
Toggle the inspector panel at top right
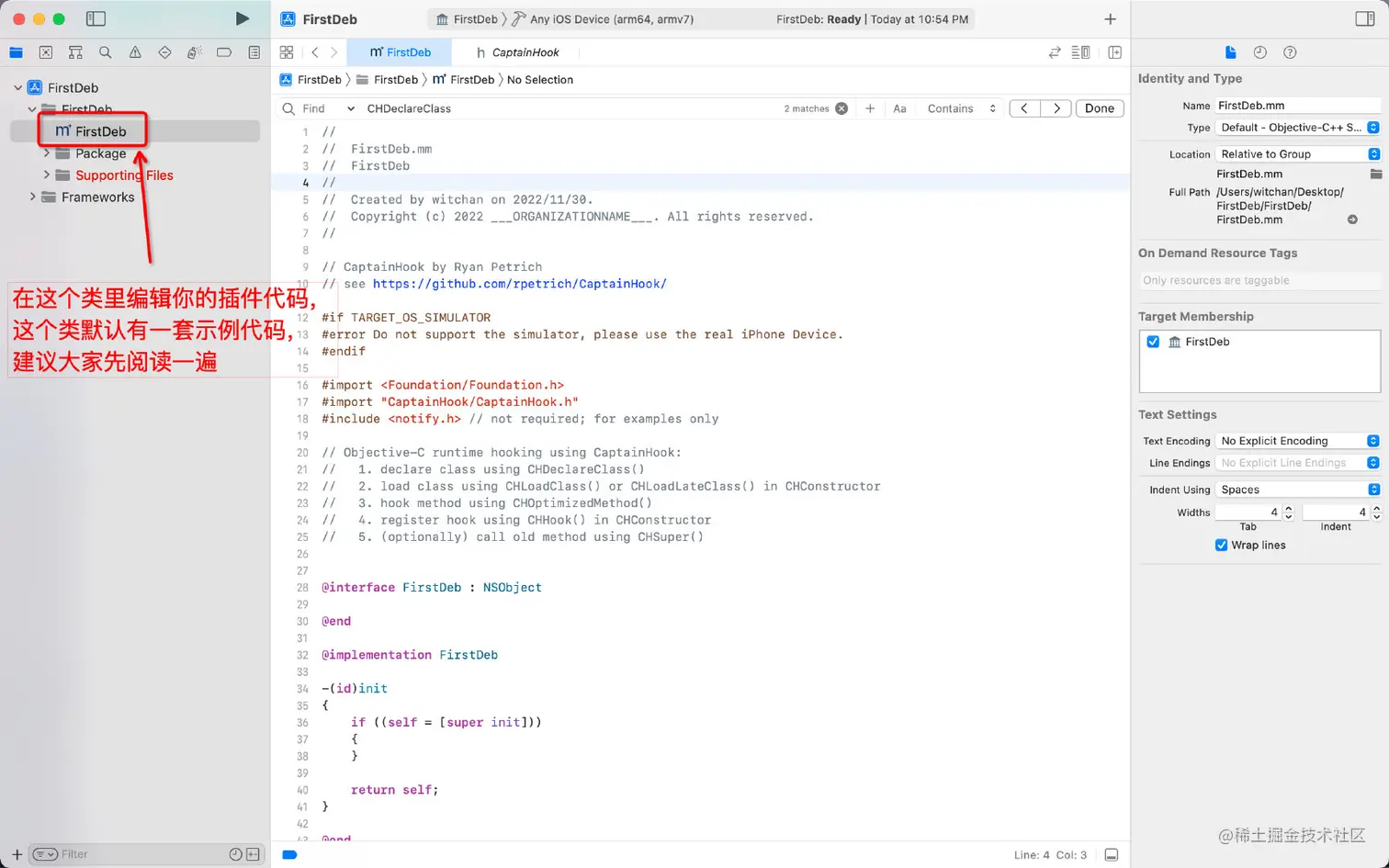coord(1365,18)
